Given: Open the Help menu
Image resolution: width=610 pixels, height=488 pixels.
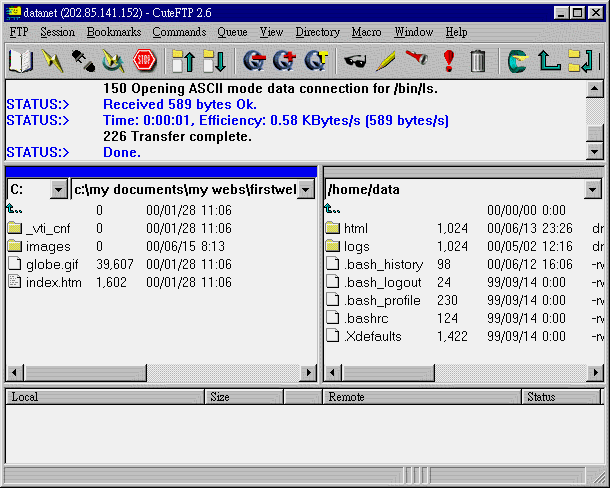Looking at the screenshot, I should [456, 32].
